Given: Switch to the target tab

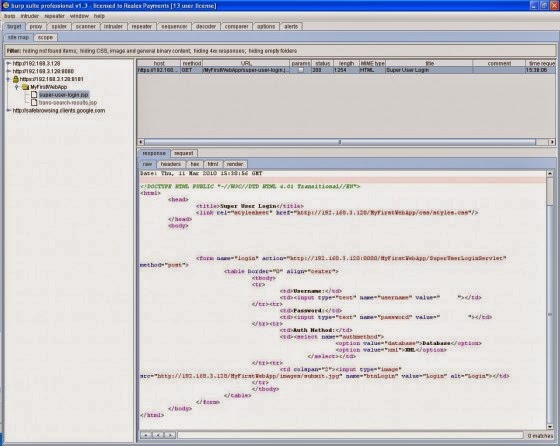Looking at the screenshot, I should [x=14, y=26].
